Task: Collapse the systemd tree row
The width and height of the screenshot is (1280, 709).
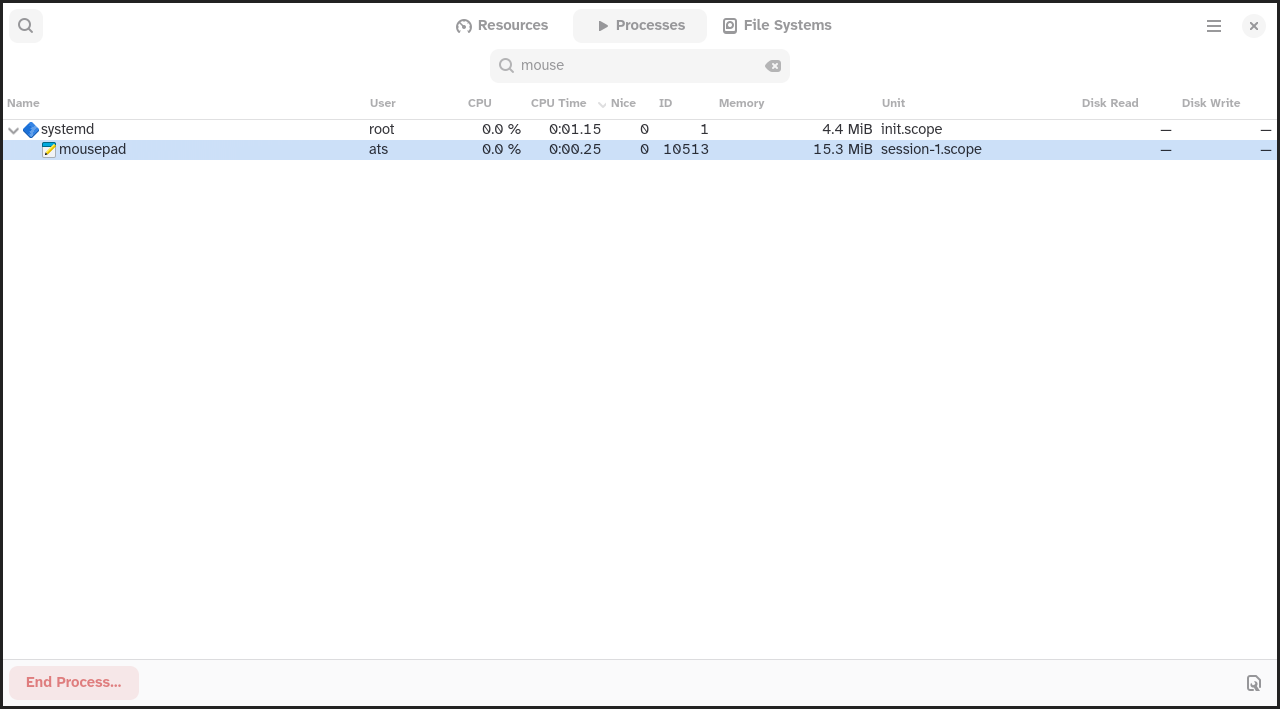Action: click(13, 130)
